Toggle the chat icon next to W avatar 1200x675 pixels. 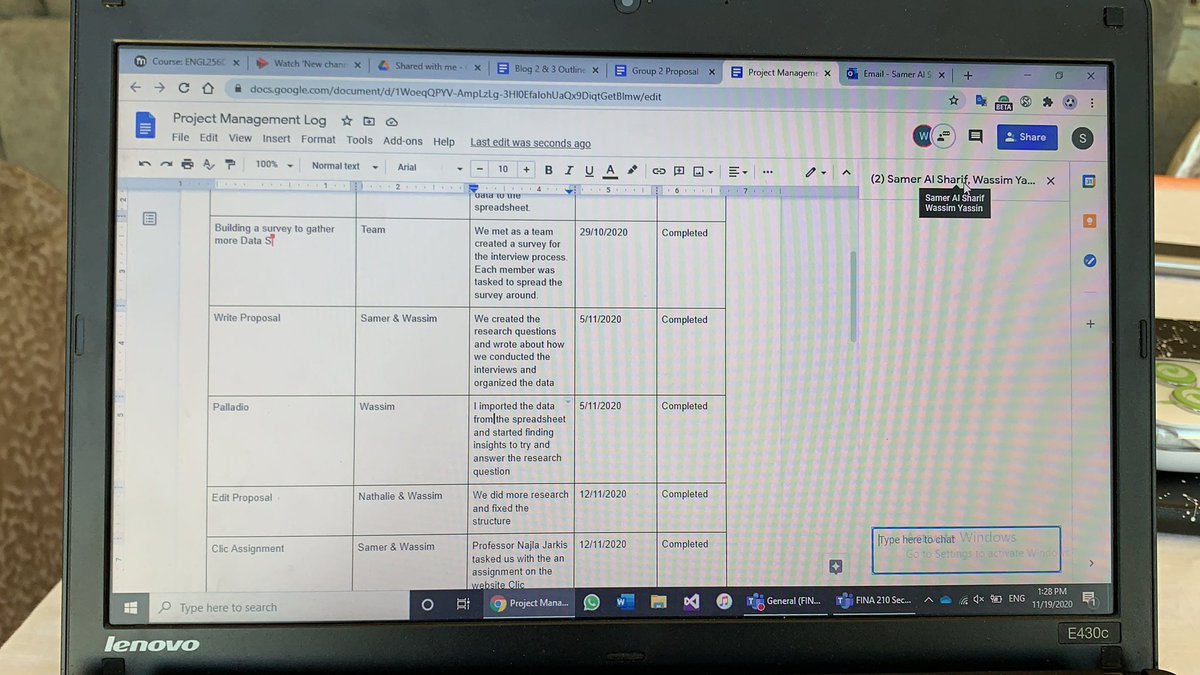(x=944, y=136)
